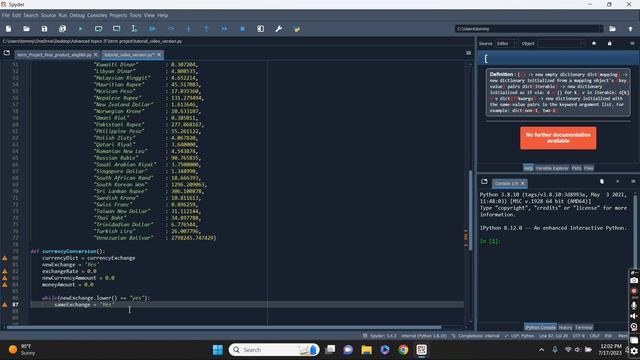Open the PYTHONPATH manager Python icon
The image size is (640, 360).
click(x=297, y=29)
